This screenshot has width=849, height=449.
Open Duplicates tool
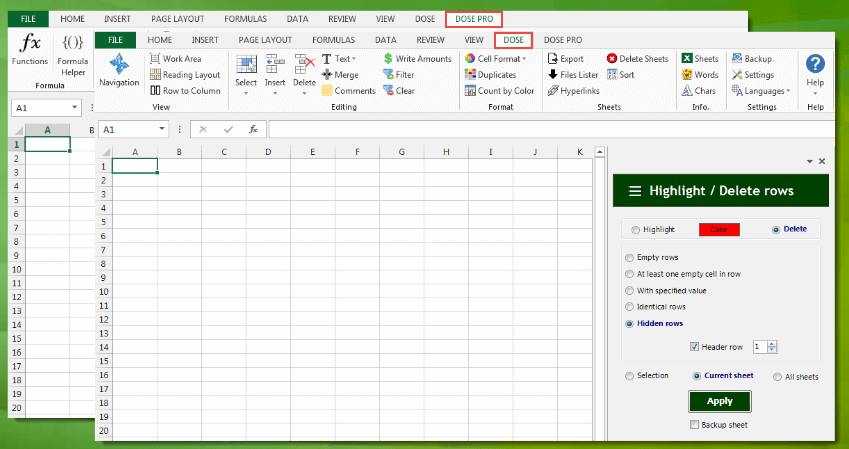(x=490, y=75)
